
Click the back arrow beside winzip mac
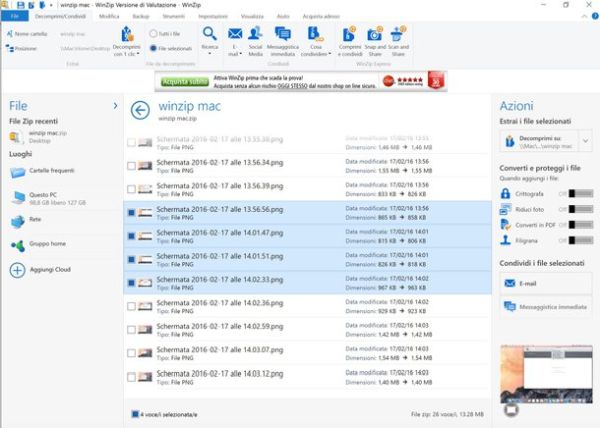140,110
